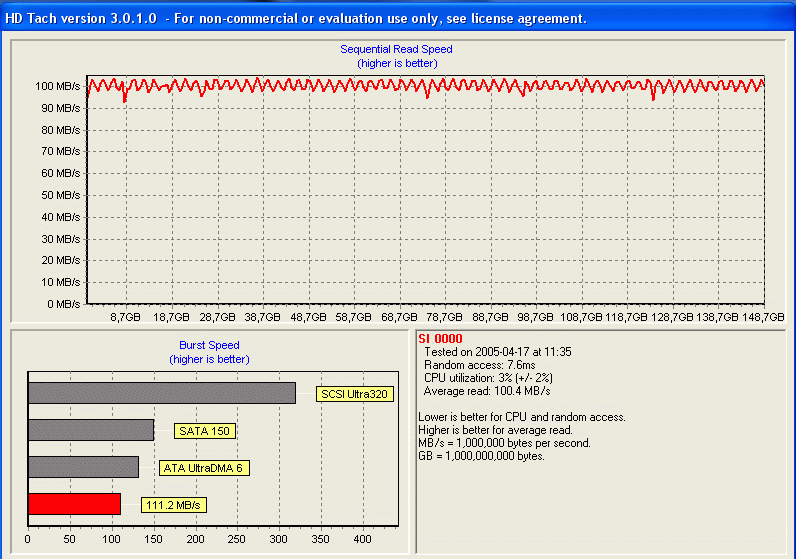Click the '138,7GB' x-axis label
Image resolution: width=796 pixels, height=559 pixels.
[x=717, y=317]
